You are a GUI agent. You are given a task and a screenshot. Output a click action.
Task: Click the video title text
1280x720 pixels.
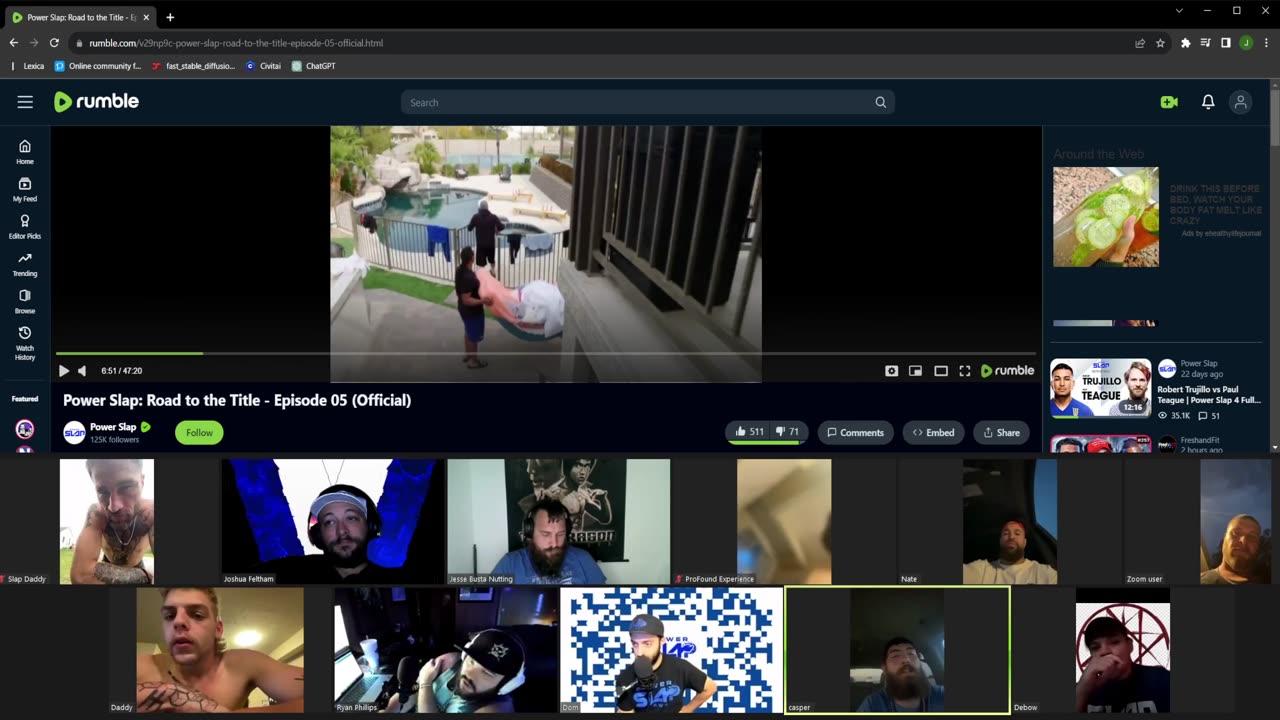click(237, 400)
